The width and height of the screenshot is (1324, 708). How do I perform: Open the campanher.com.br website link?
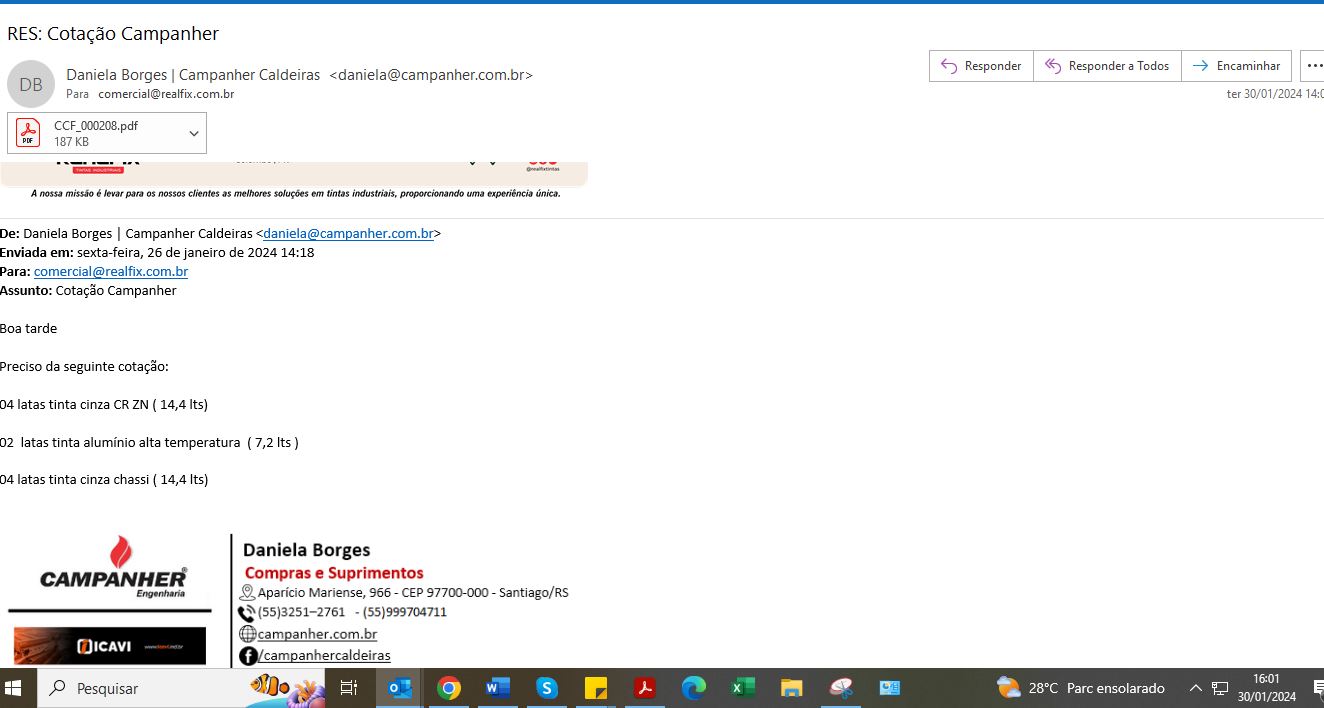tap(317, 634)
